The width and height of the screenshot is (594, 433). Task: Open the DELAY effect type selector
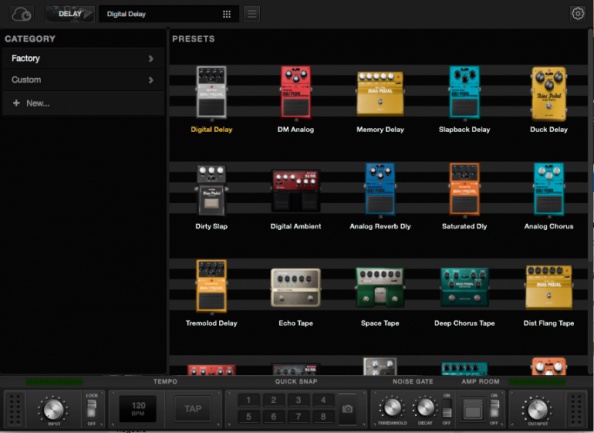tap(70, 14)
